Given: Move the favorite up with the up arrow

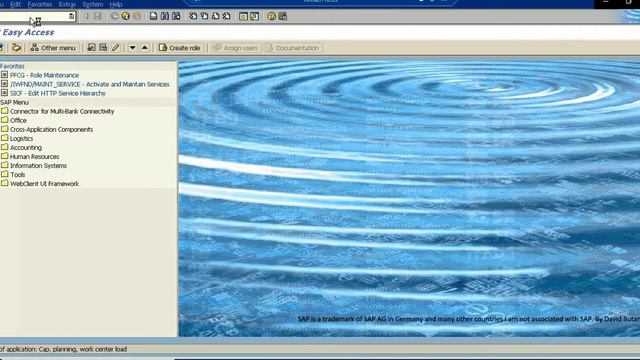Looking at the screenshot, I should pos(144,48).
